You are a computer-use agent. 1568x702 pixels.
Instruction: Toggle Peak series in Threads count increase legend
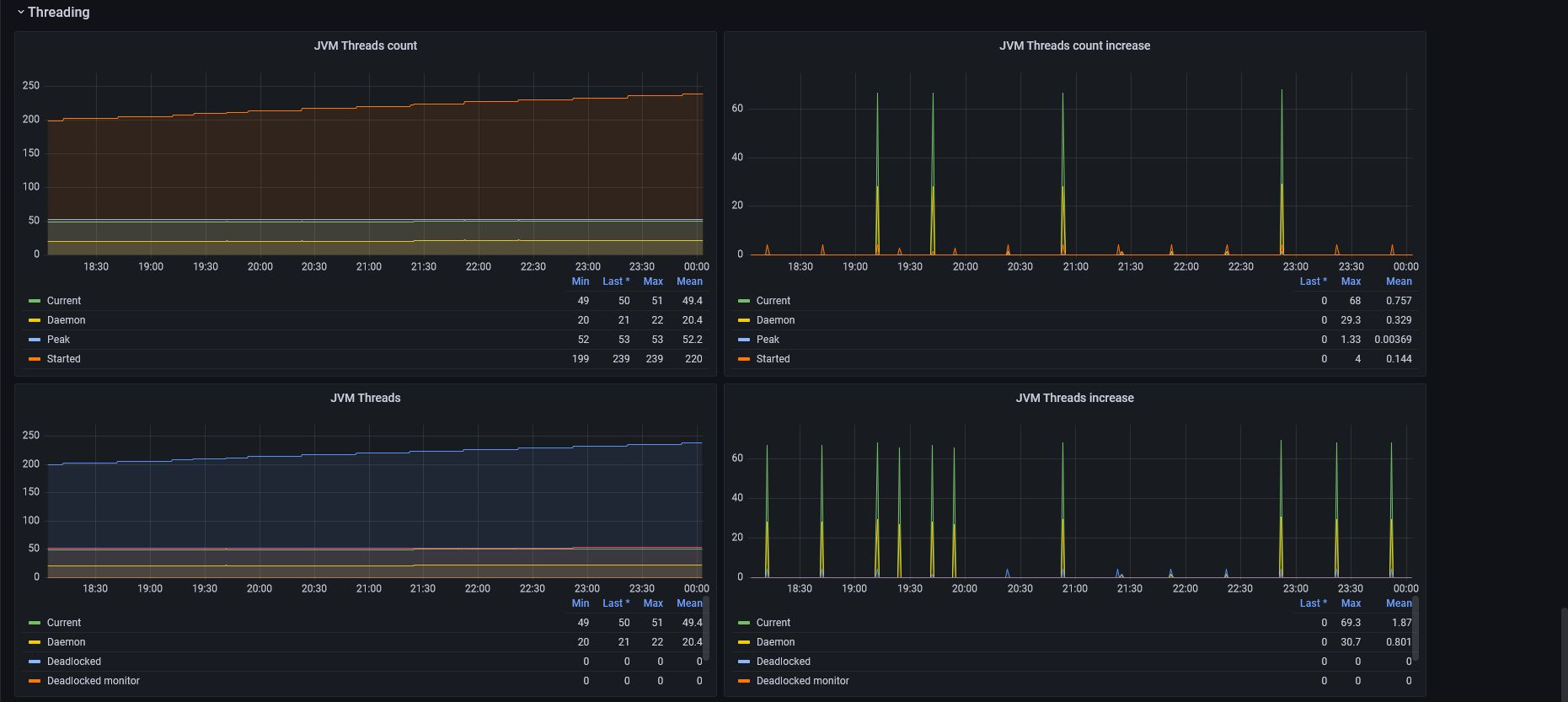[x=768, y=340]
